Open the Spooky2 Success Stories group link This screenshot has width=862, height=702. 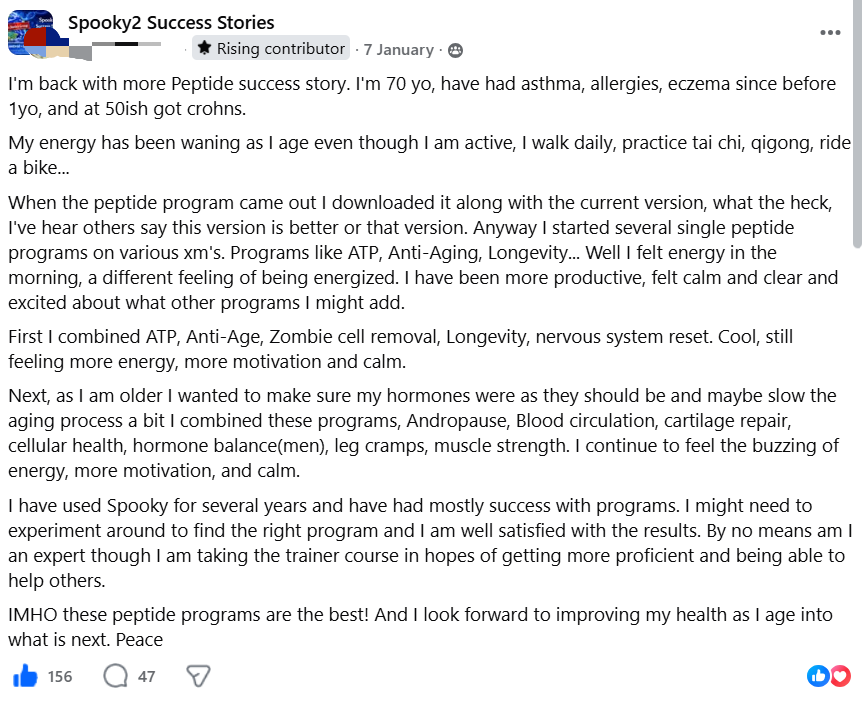click(171, 23)
